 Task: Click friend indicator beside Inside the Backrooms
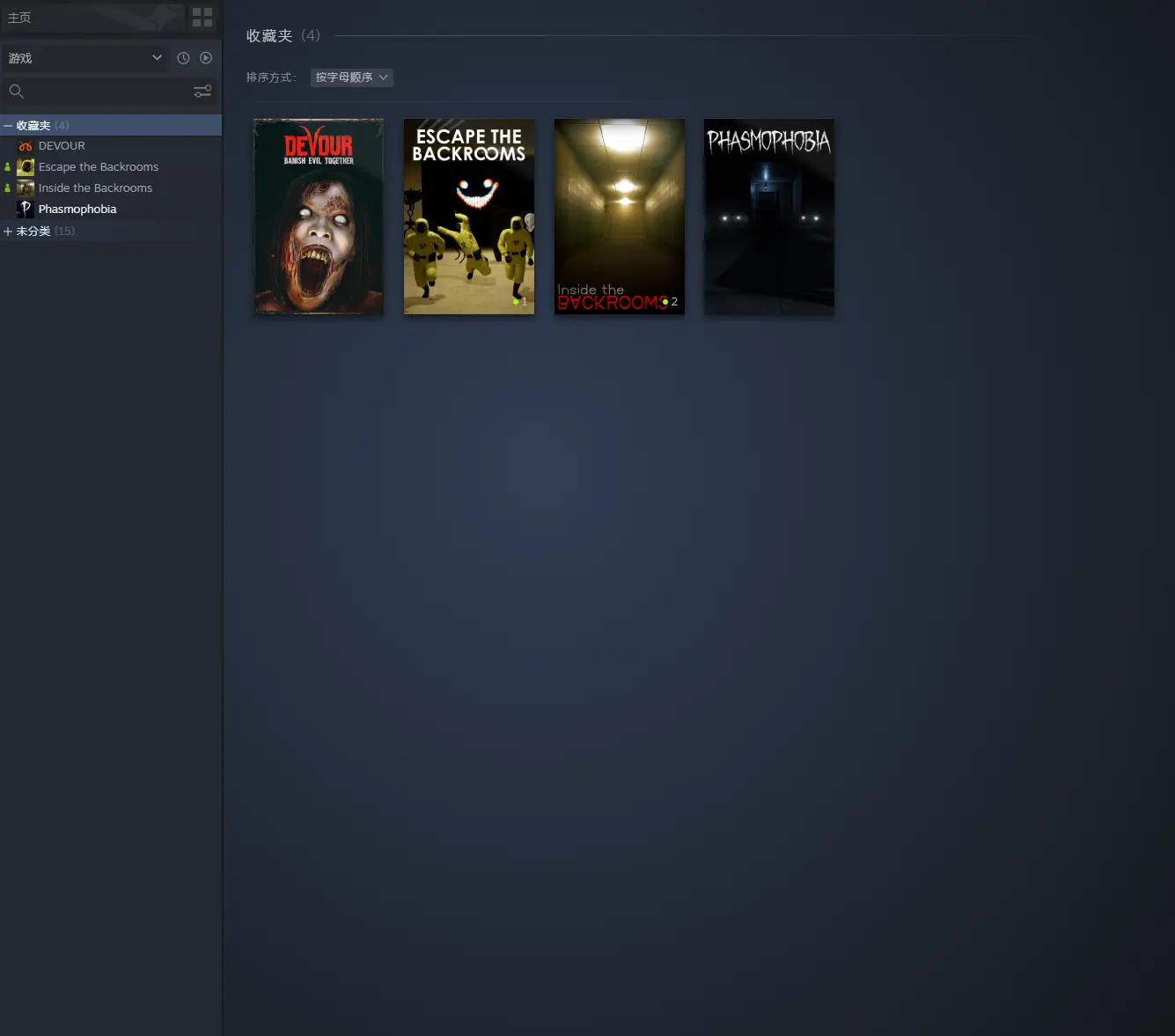[8, 188]
